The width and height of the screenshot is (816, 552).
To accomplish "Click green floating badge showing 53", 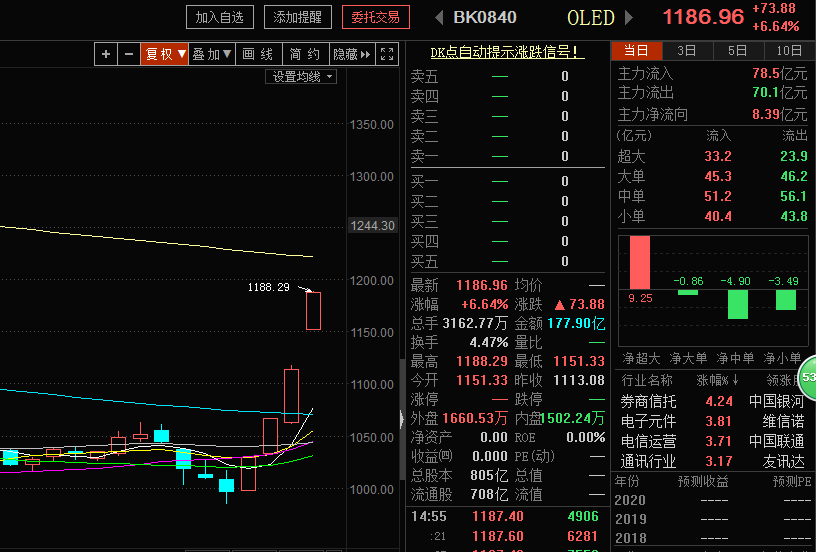I will 808,376.
